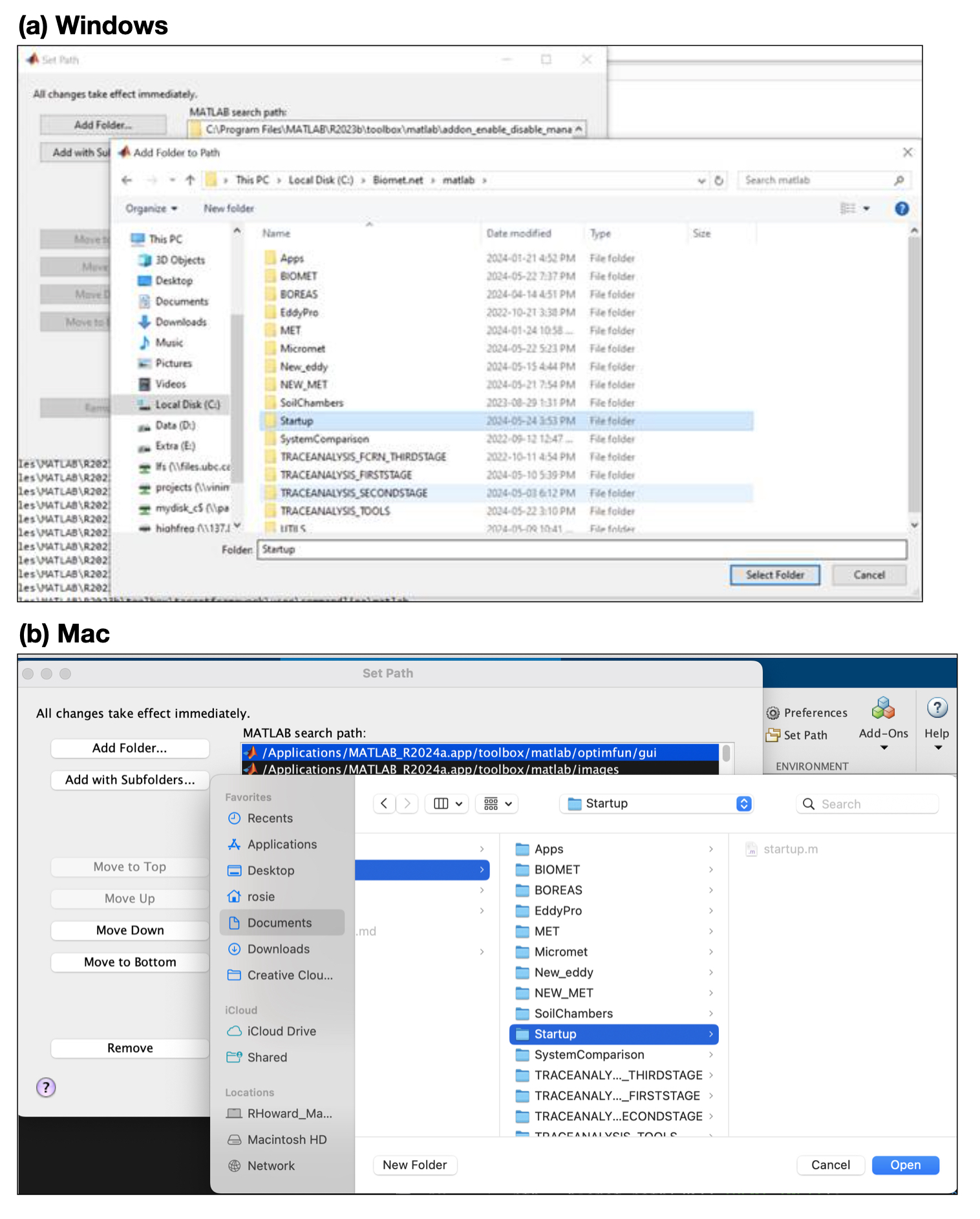Click Add Folder... in Windows Set Path window
The height and width of the screenshot is (1219, 980).
click(x=103, y=125)
